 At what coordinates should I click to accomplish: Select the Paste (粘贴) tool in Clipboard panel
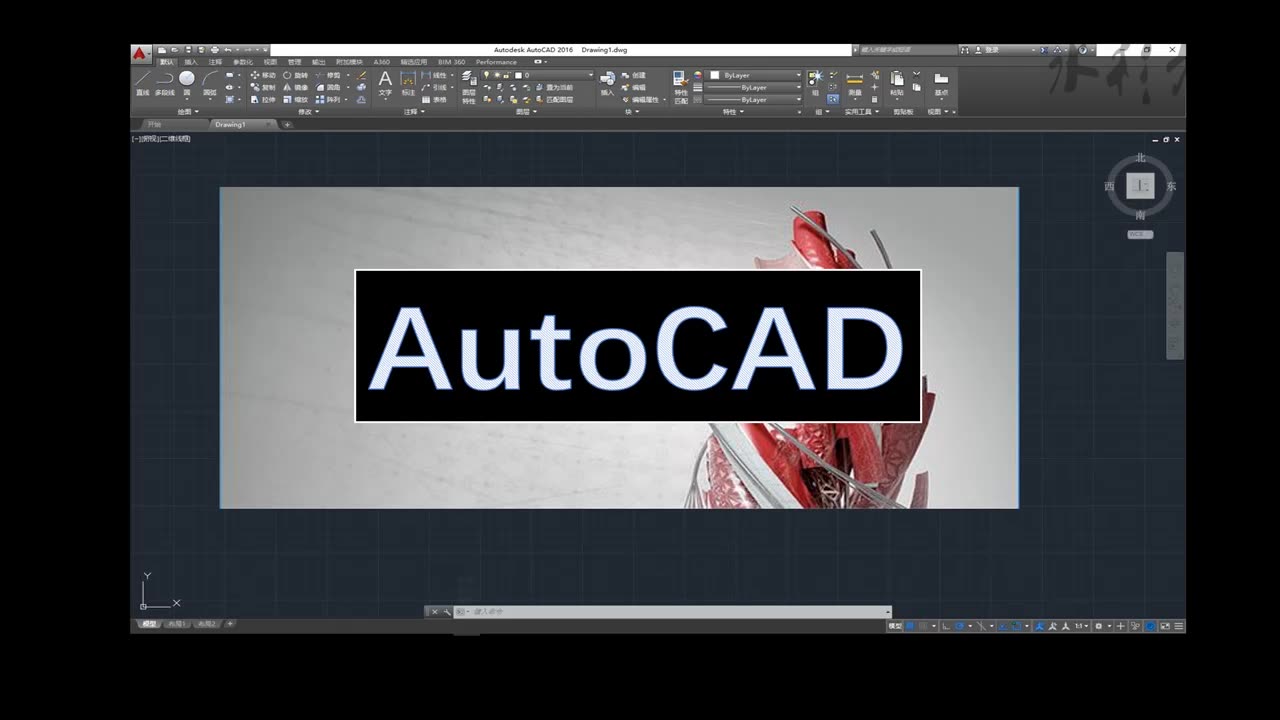pos(897,82)
